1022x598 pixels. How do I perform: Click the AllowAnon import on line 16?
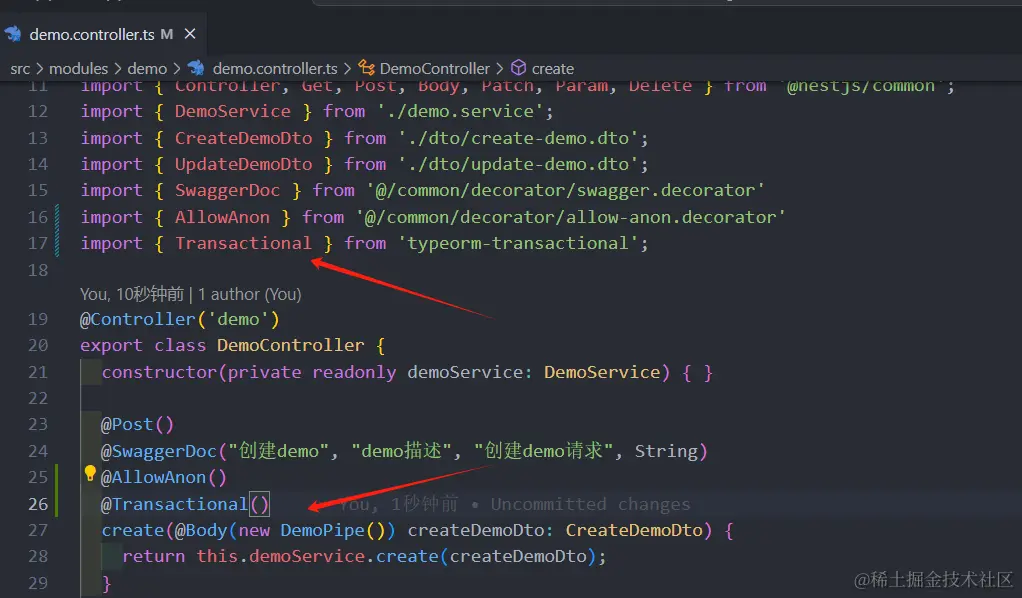pyautogui.click(x=222, y=217)
